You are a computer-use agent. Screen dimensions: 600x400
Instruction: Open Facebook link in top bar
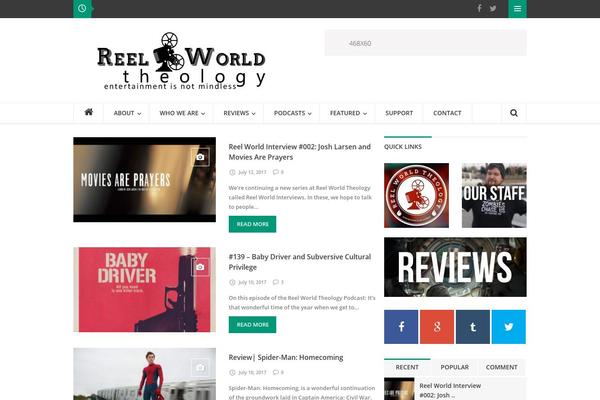click(479, 8)
